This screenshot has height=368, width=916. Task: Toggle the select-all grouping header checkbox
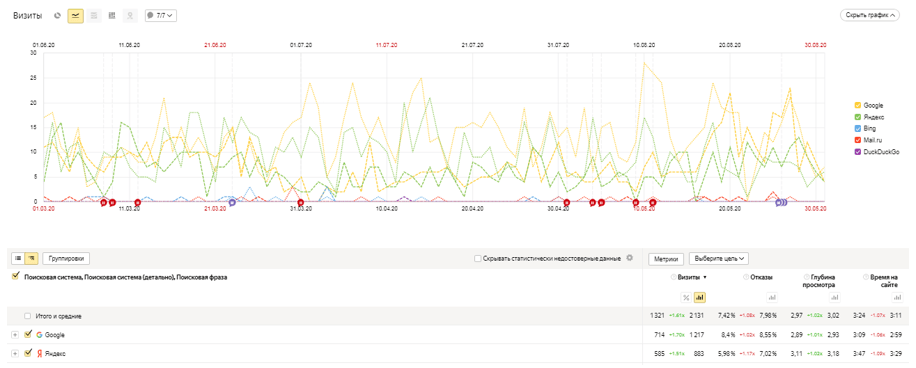point(16,277)
